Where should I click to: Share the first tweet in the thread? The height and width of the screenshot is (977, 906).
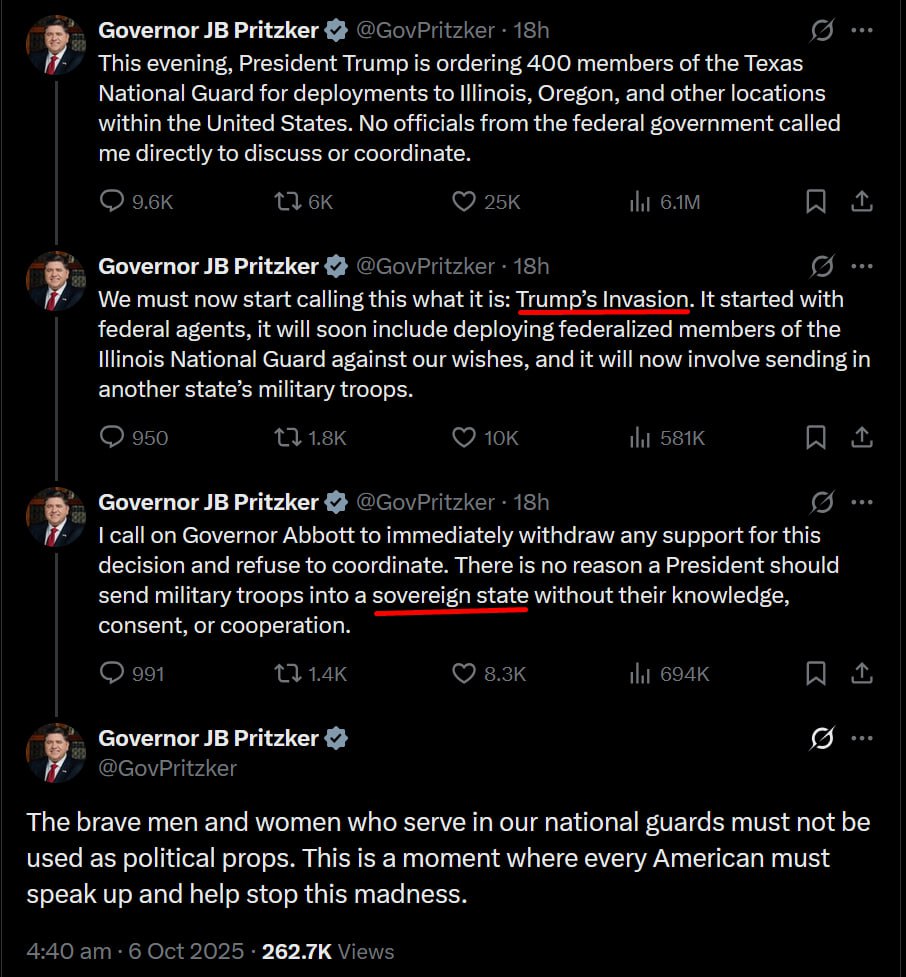(x=861, y=202)
